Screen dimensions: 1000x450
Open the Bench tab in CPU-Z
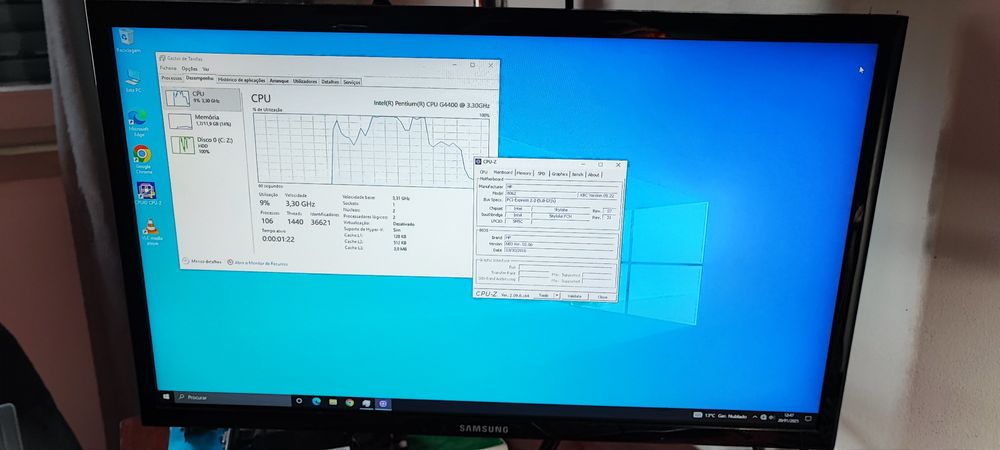coord(577,175)
